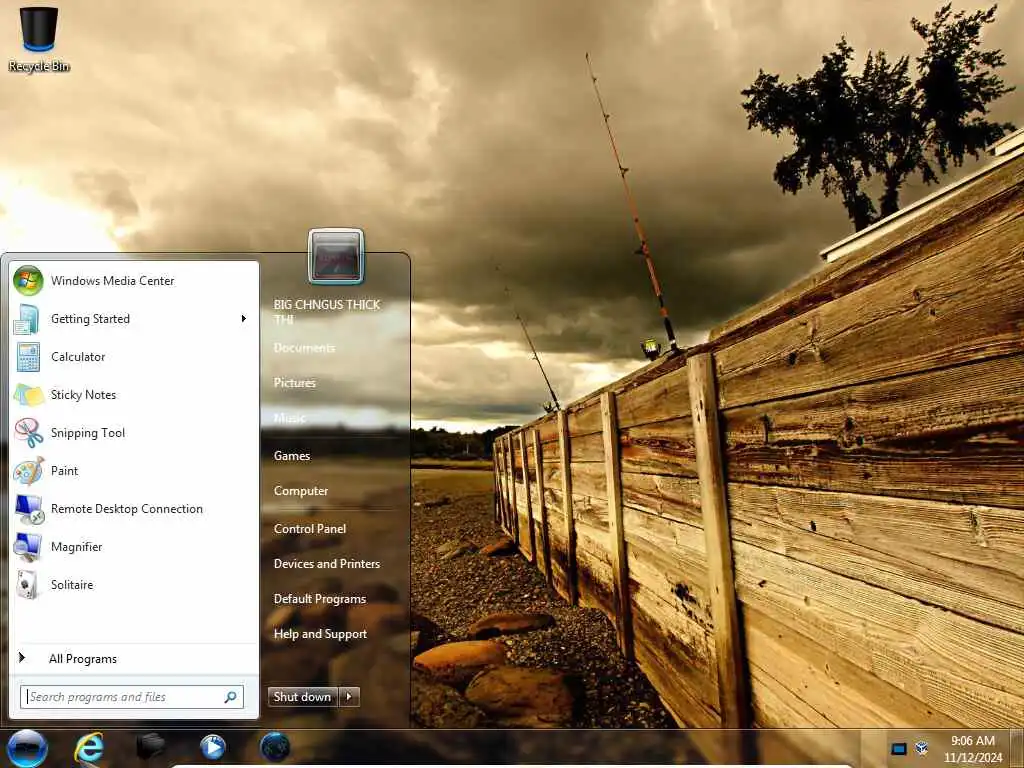Click the monitor tray icon

[899, 748]
